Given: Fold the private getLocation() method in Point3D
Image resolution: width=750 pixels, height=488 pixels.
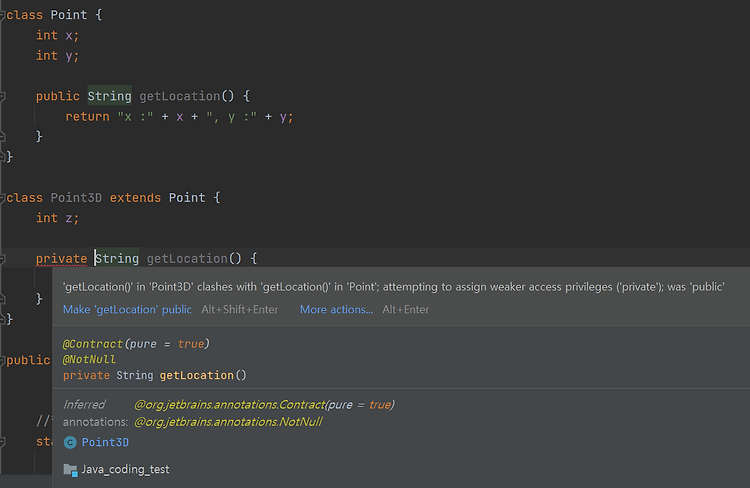Looking at the screenshot, I should pos(2,259).
